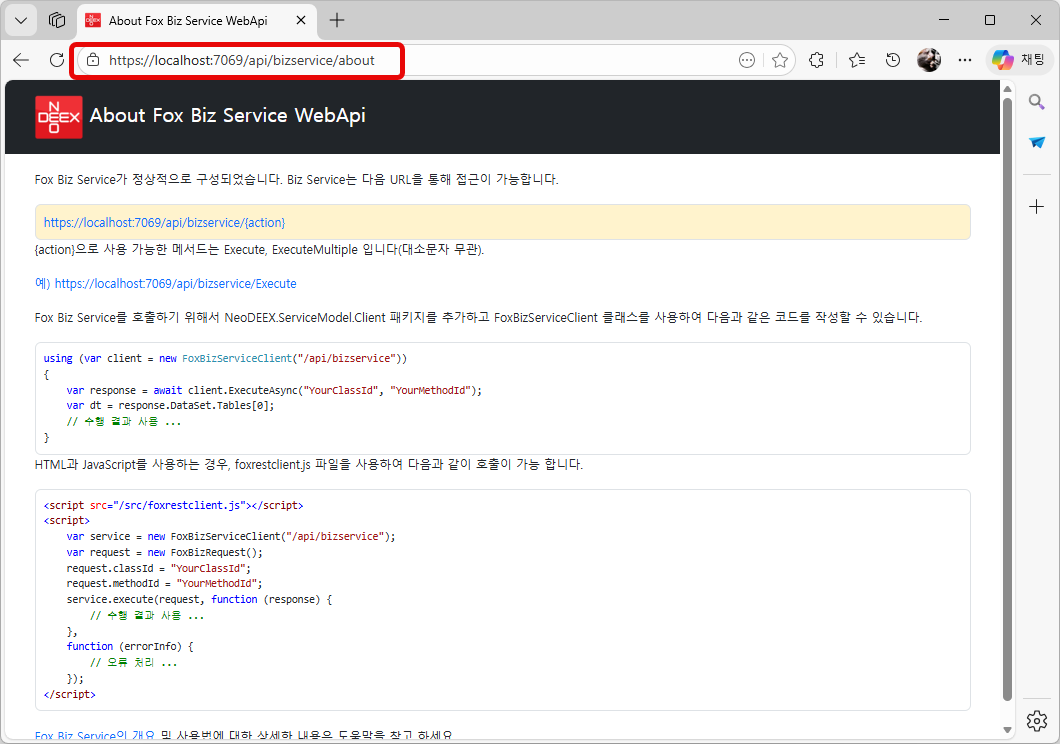
Task: Click the scrollbar up arrow
Action: click(x=1007, y=89)
